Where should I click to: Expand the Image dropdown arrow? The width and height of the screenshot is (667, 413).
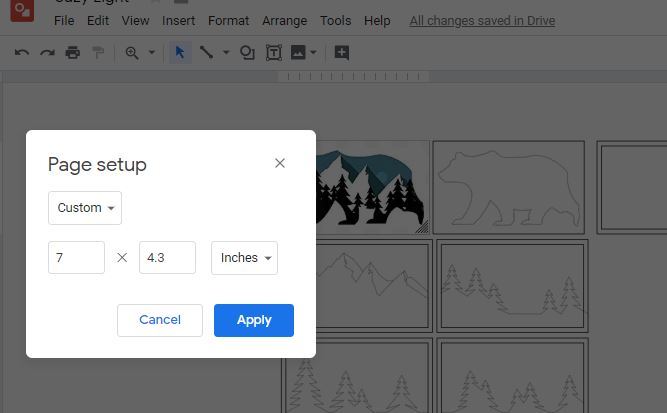coord(314,53)
